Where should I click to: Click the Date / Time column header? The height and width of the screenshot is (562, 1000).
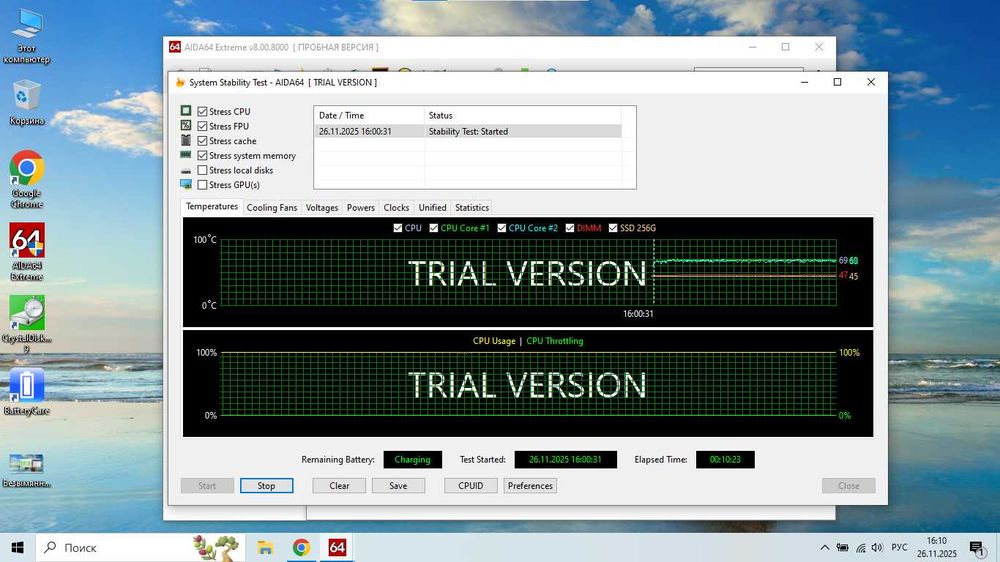click(x=369, y=115)
